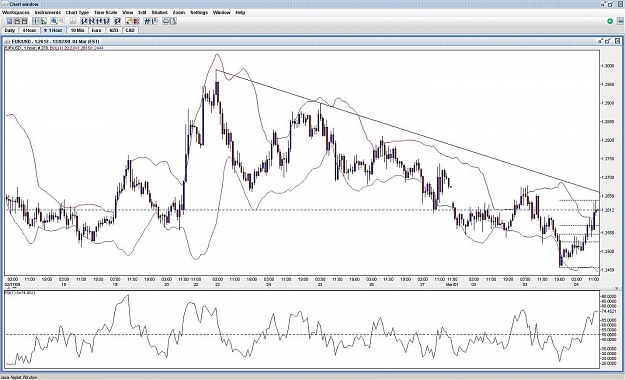Open the Time Scale menu

(x=106, y=12)
